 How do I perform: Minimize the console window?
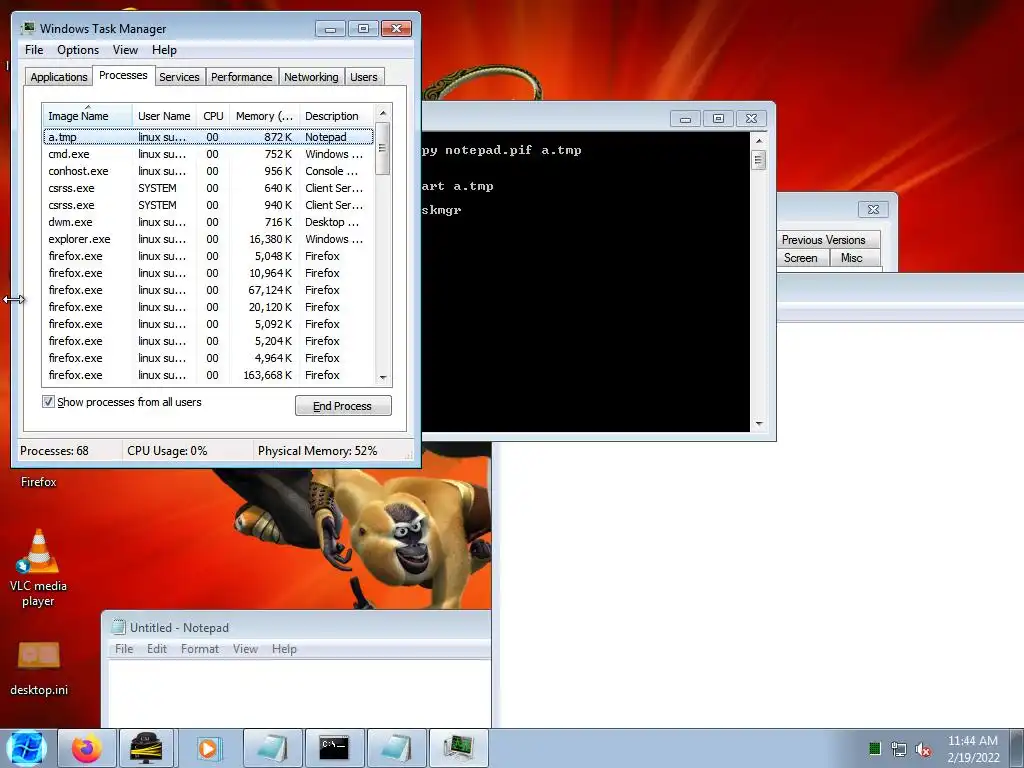click(x=685, y=118)
